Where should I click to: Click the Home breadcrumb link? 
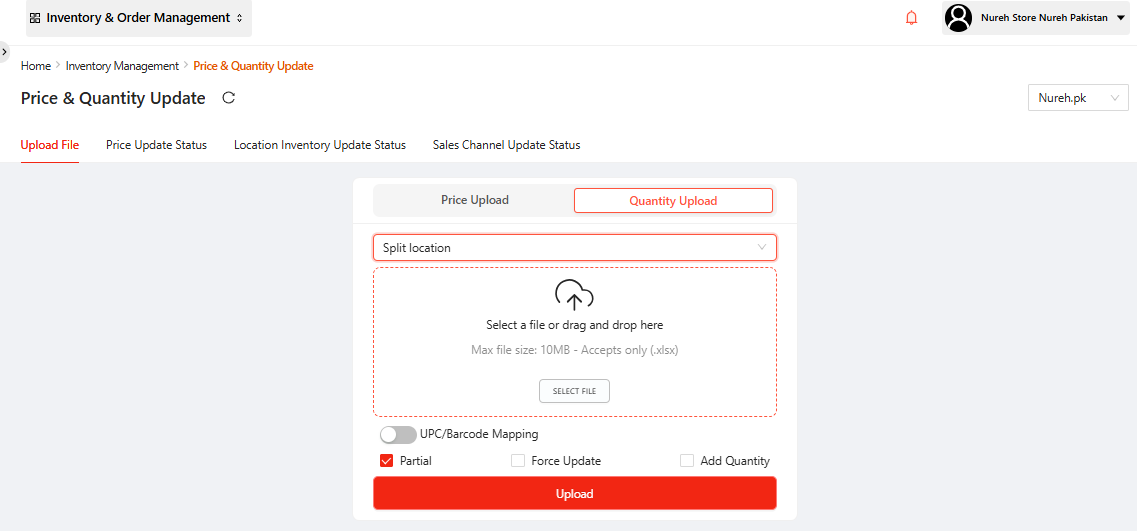[36, 66]
